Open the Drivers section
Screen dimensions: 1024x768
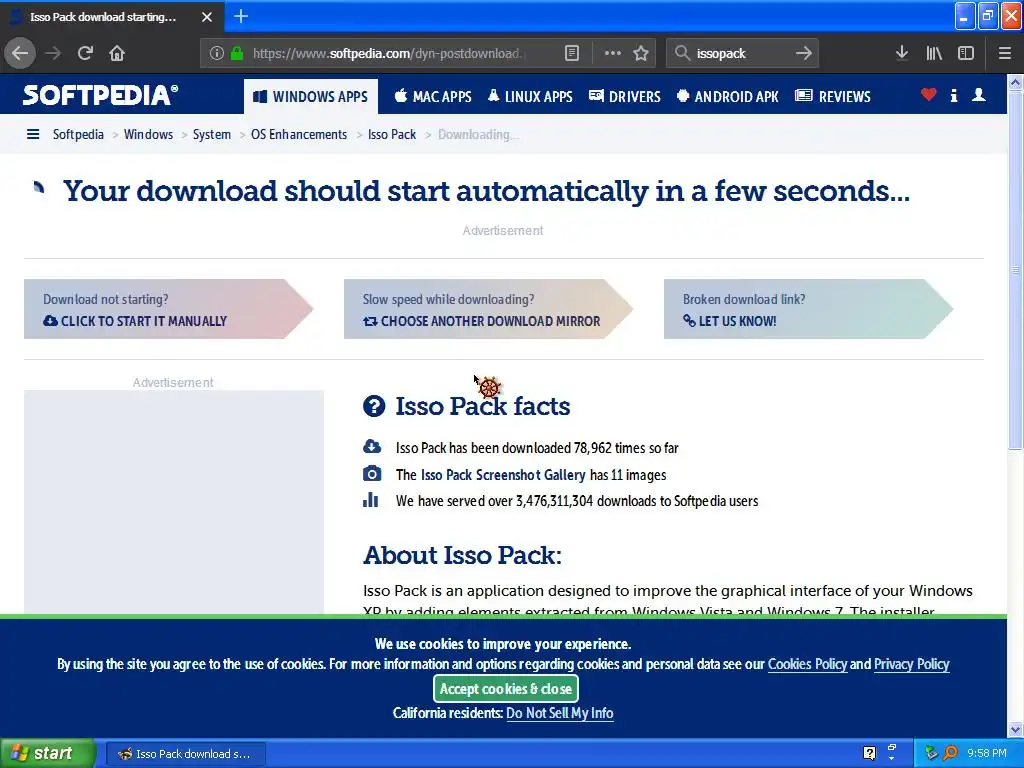tap(625, 97)
